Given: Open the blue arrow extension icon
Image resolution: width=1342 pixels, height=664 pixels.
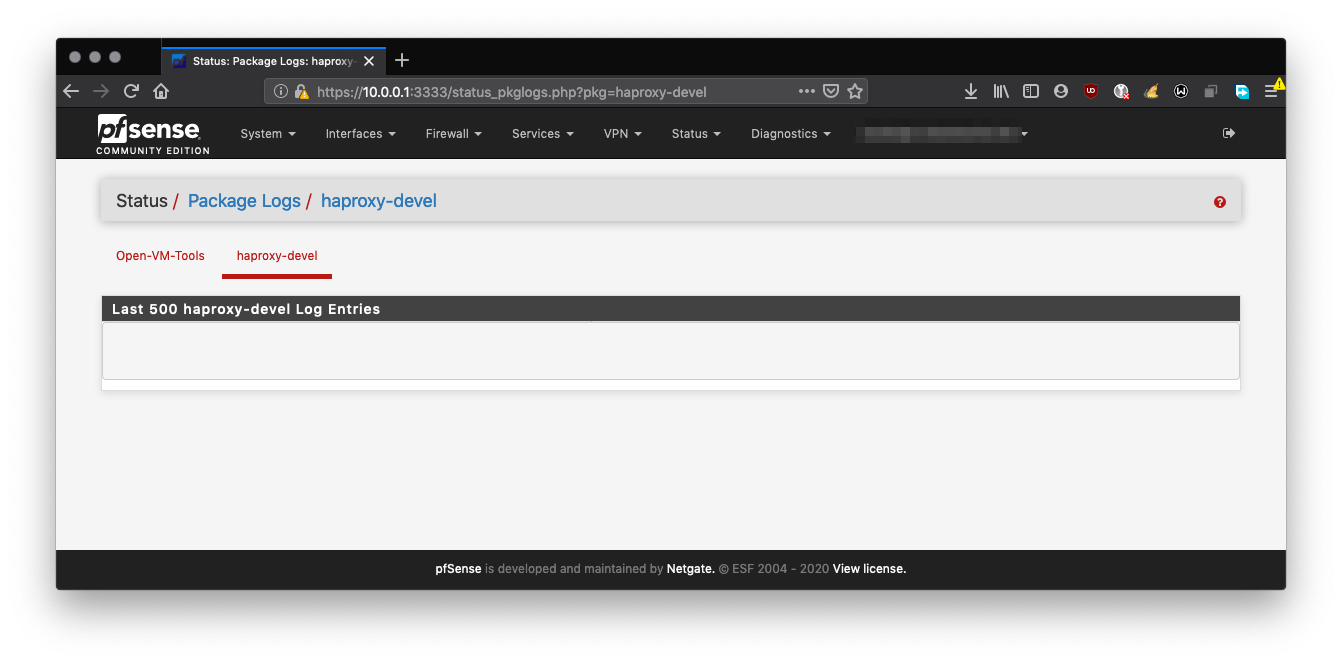Looking at the screenshot, I should (x=1242, y=91).
